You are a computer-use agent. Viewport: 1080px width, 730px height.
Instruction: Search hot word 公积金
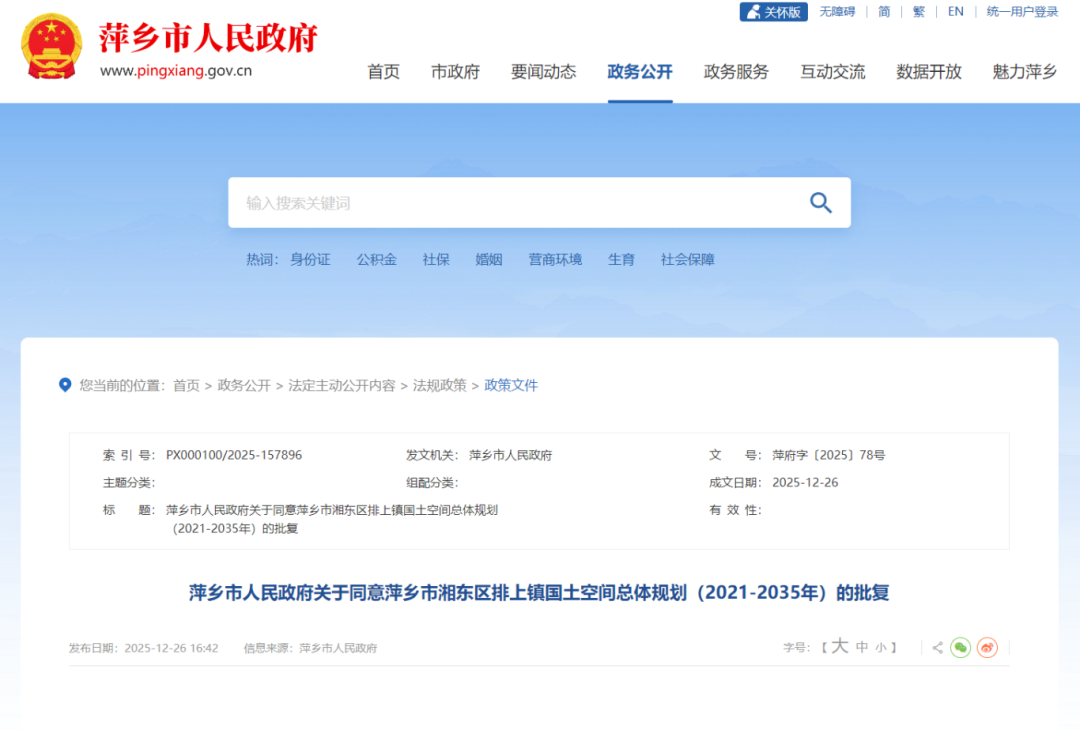coord(377,260)
